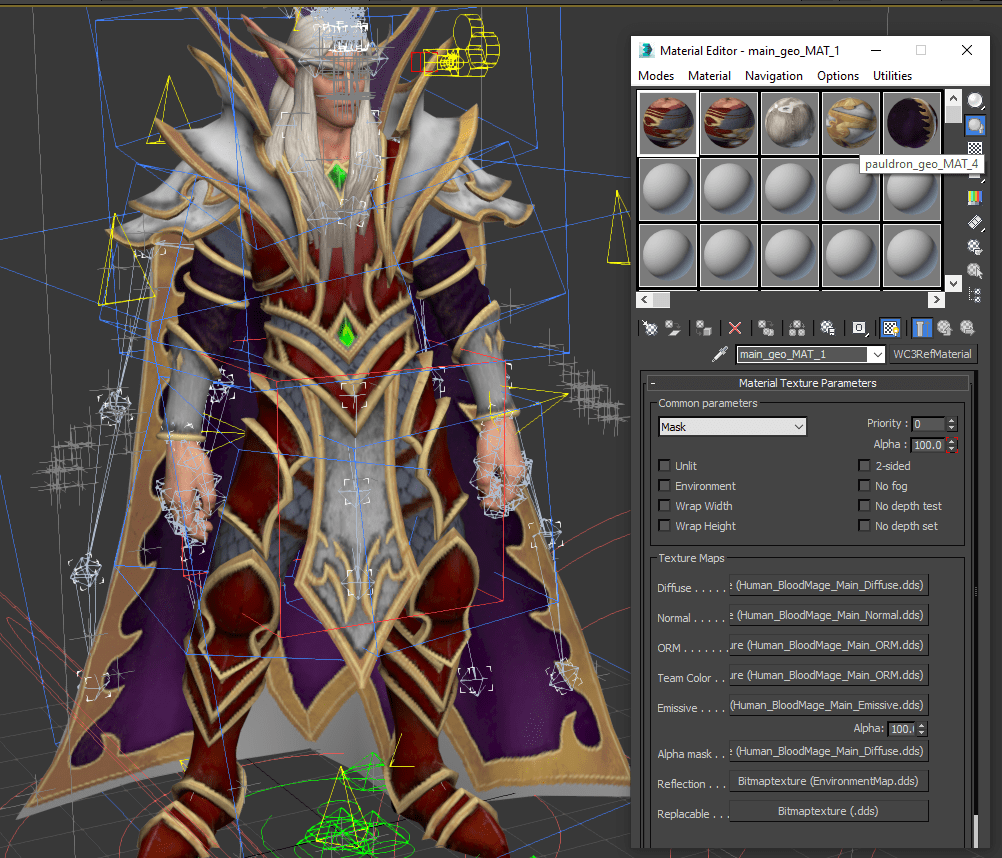Click sample slots scroll down arrow
The height and width of the screenshot is (858, 1002).
click(x=953, y=283)
